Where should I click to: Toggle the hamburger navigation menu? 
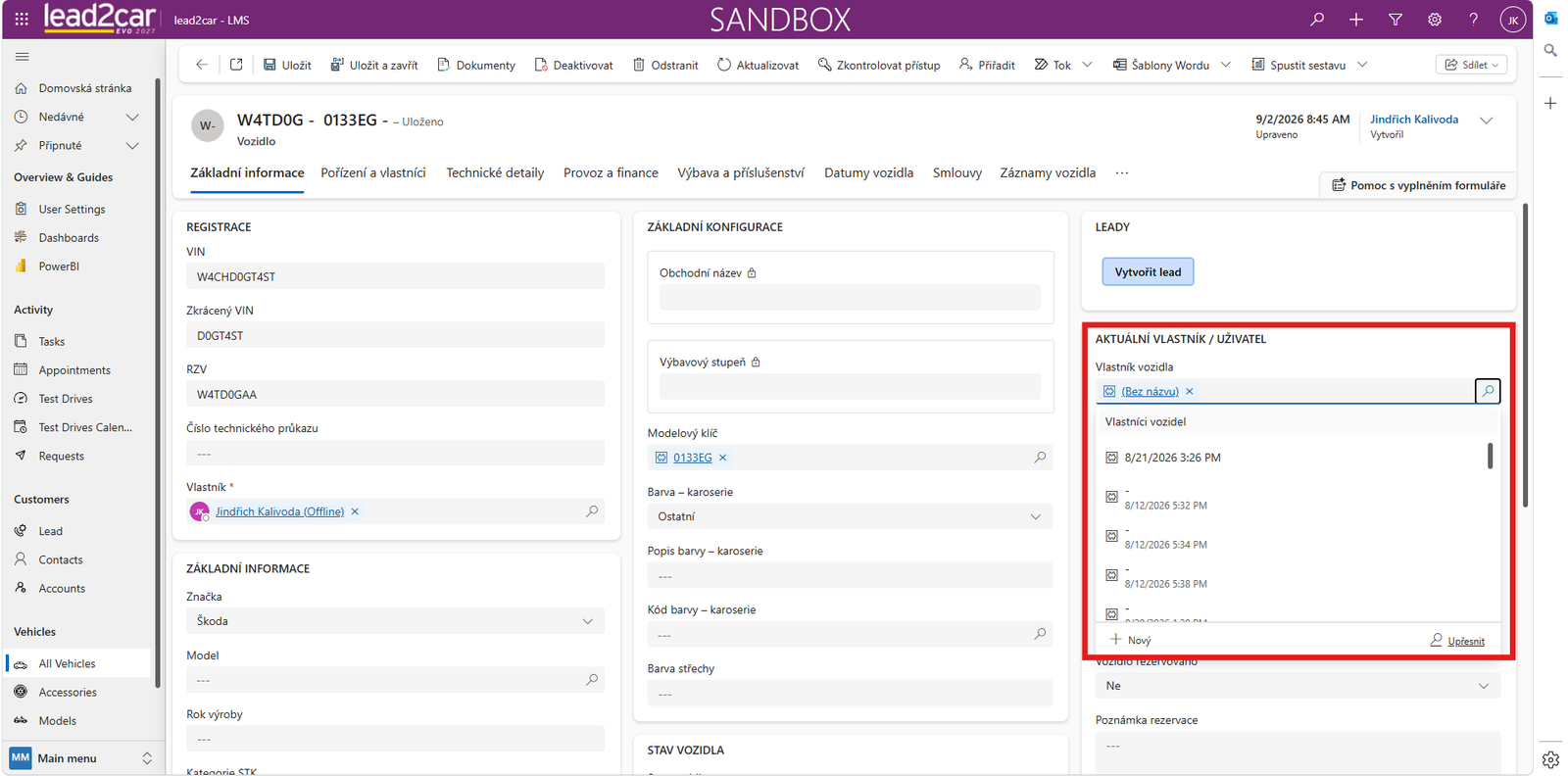[22, 56]
